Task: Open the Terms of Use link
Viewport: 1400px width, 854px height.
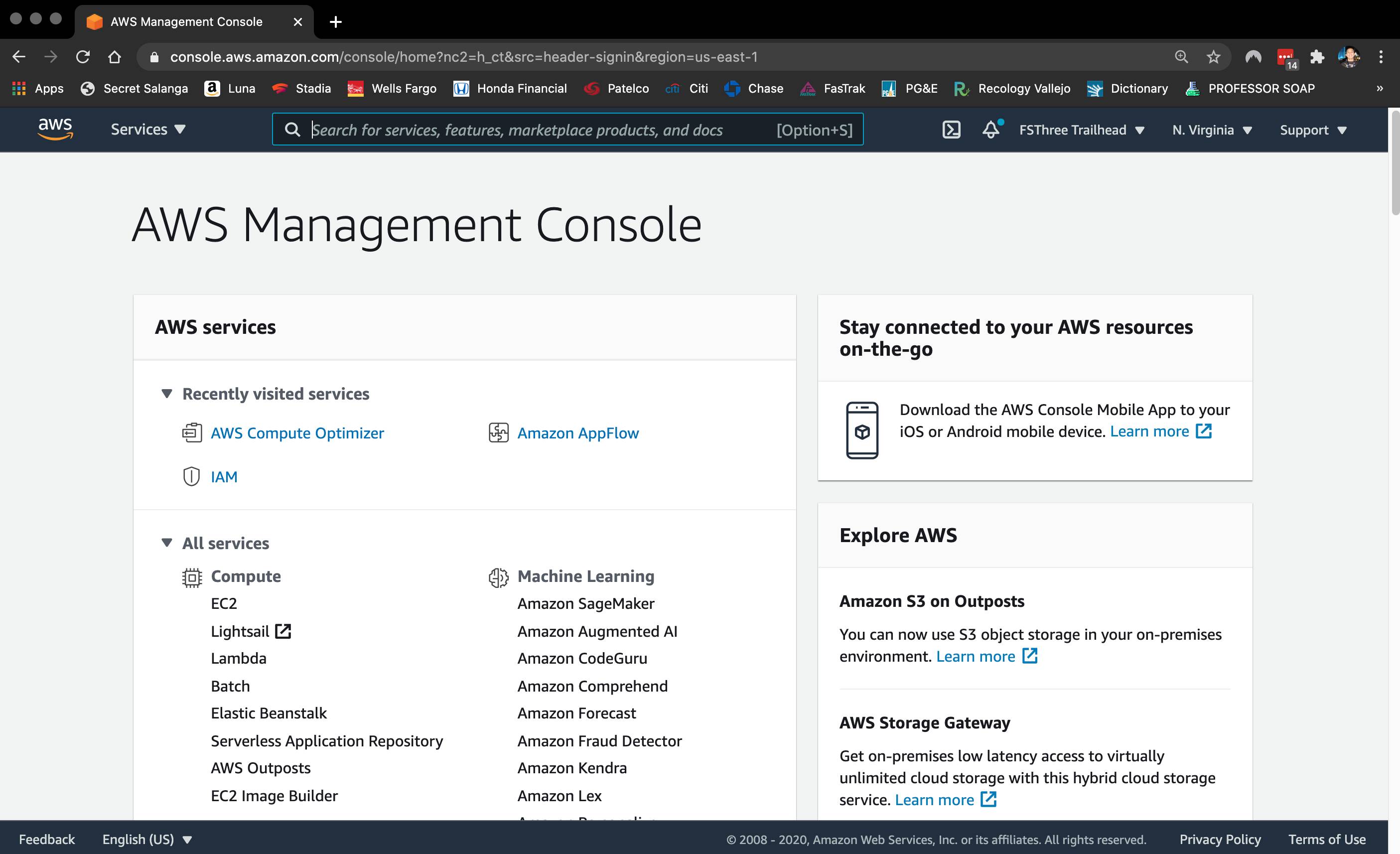Action: point(1327,839)
